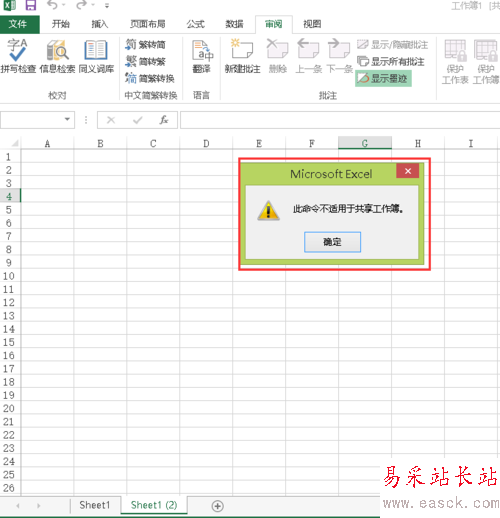The width and height of the screenshot is (500, 518).
Task: Customize the Quick Access Toolbar
Action: tap(107, 6)
